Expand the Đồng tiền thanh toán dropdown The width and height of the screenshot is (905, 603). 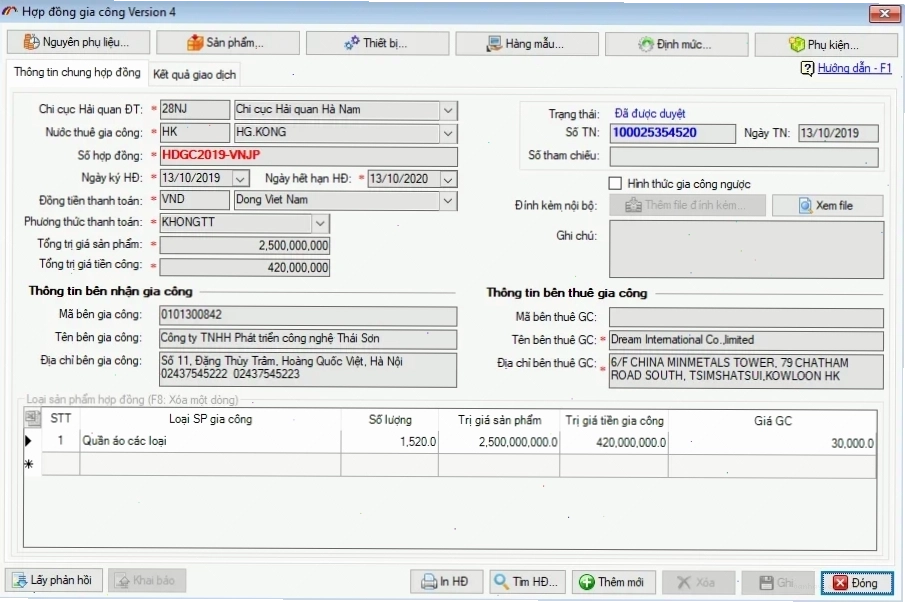[448, 201]
